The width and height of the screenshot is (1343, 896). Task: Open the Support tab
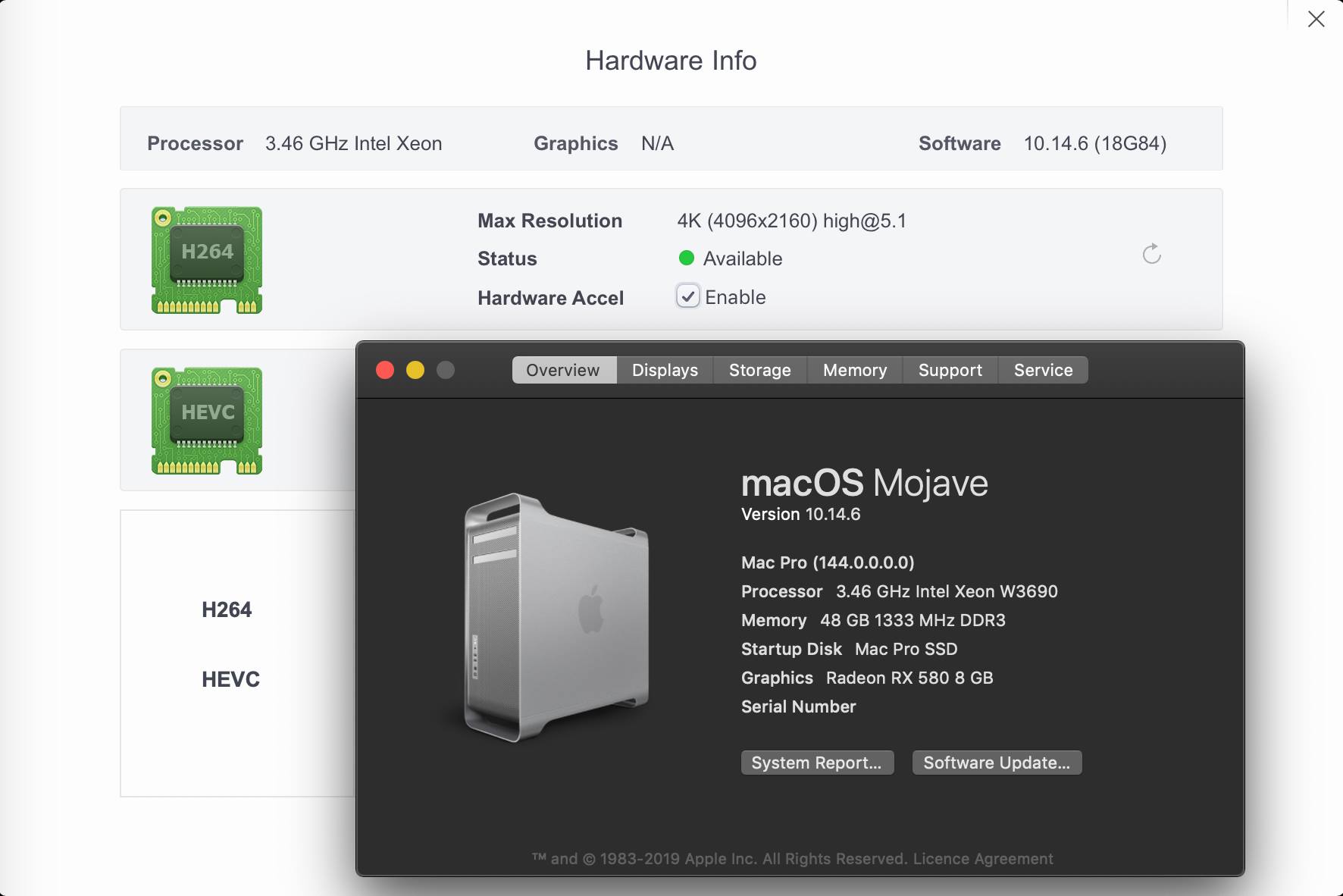coord(950,370)
